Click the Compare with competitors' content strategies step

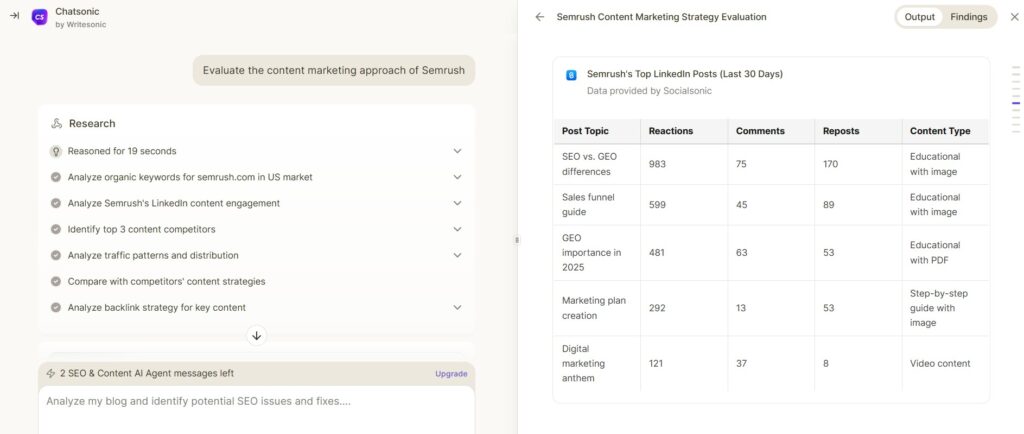pyautogui.click(x=167, y=281)
